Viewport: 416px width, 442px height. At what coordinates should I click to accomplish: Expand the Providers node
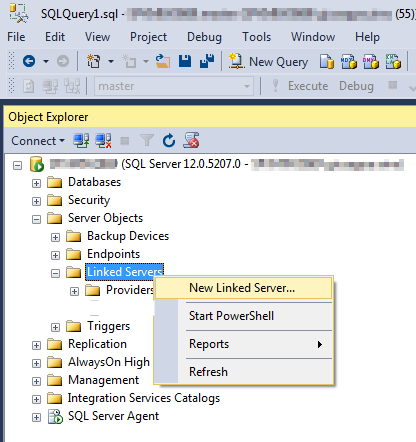(74, 291)
